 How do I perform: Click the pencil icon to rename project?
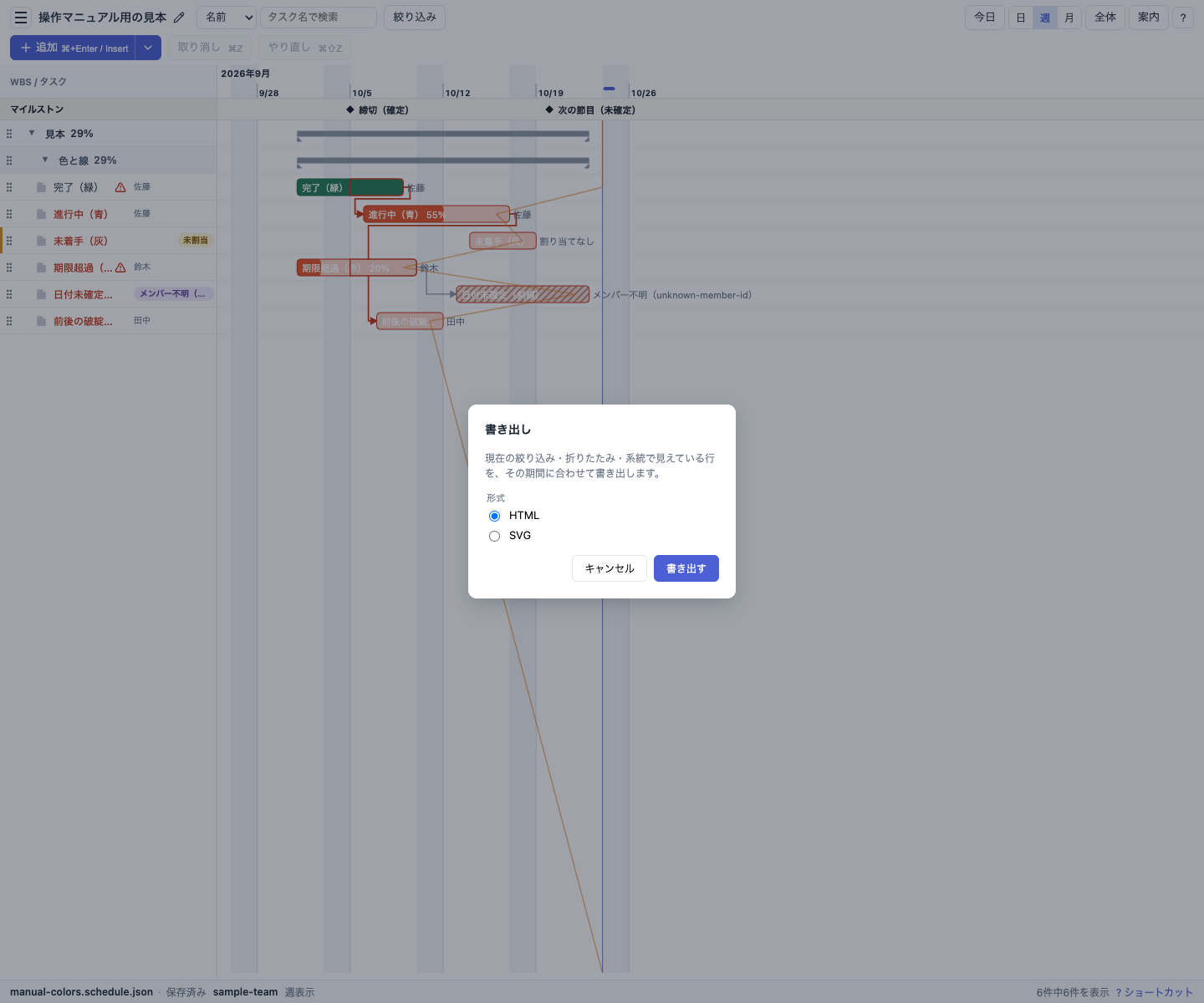(x=179, y=18)
